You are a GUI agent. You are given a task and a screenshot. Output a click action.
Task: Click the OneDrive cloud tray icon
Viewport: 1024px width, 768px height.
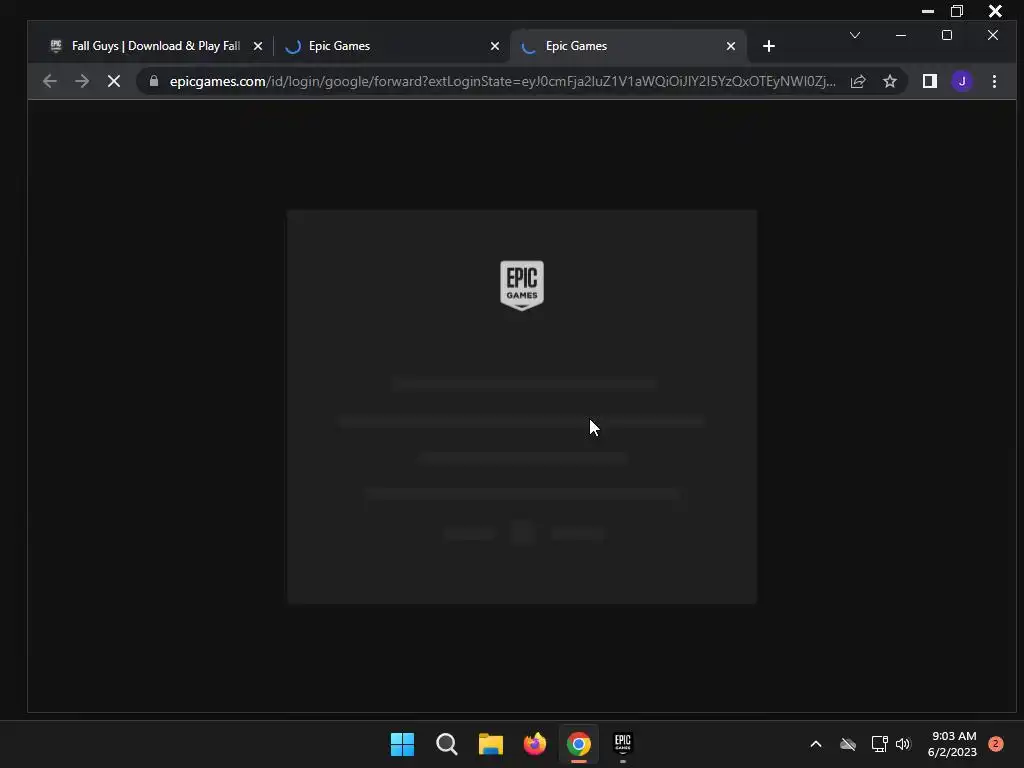pos(848,744)
